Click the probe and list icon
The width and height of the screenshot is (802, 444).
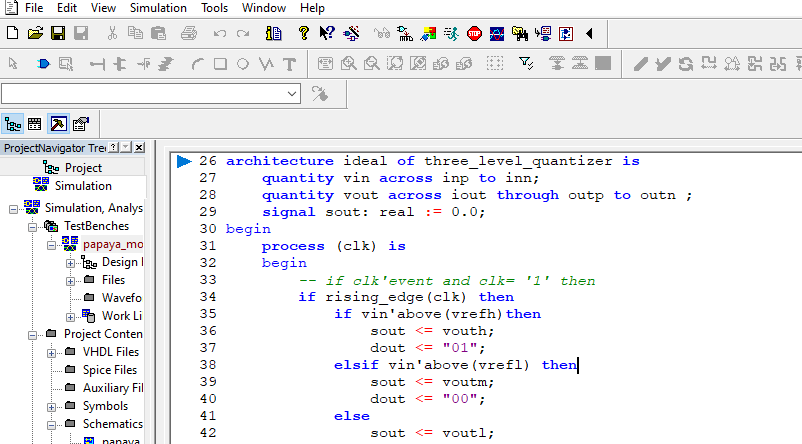pos(543,34)
